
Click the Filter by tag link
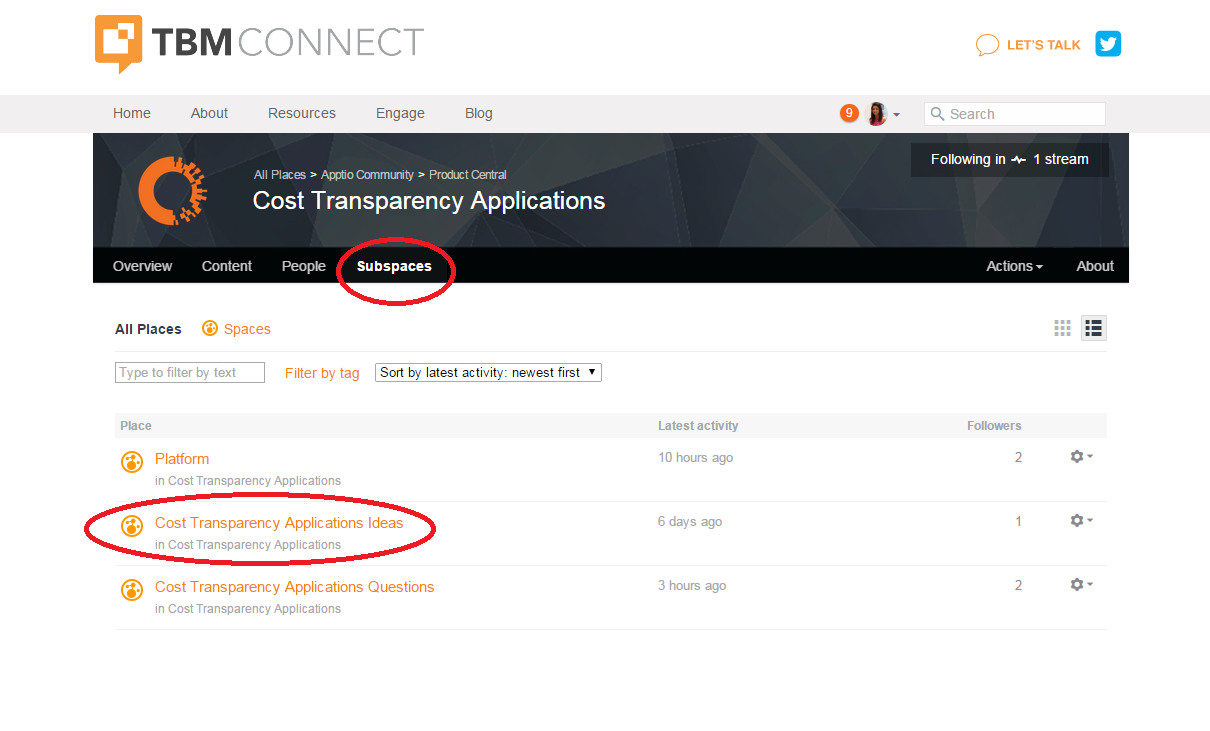coord(322,373)
